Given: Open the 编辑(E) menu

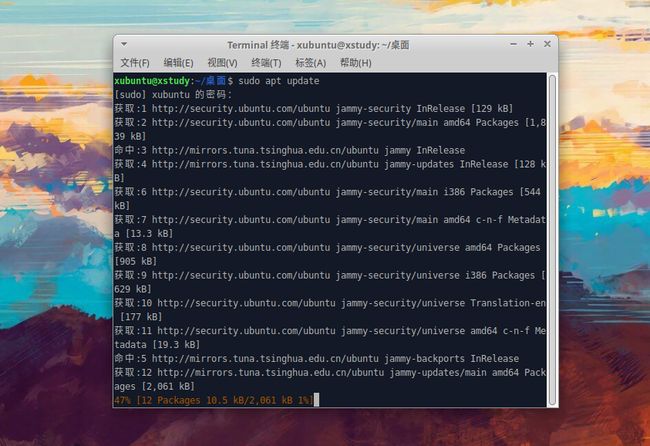Looking at the screenshot, I should (x=178, y=63).
